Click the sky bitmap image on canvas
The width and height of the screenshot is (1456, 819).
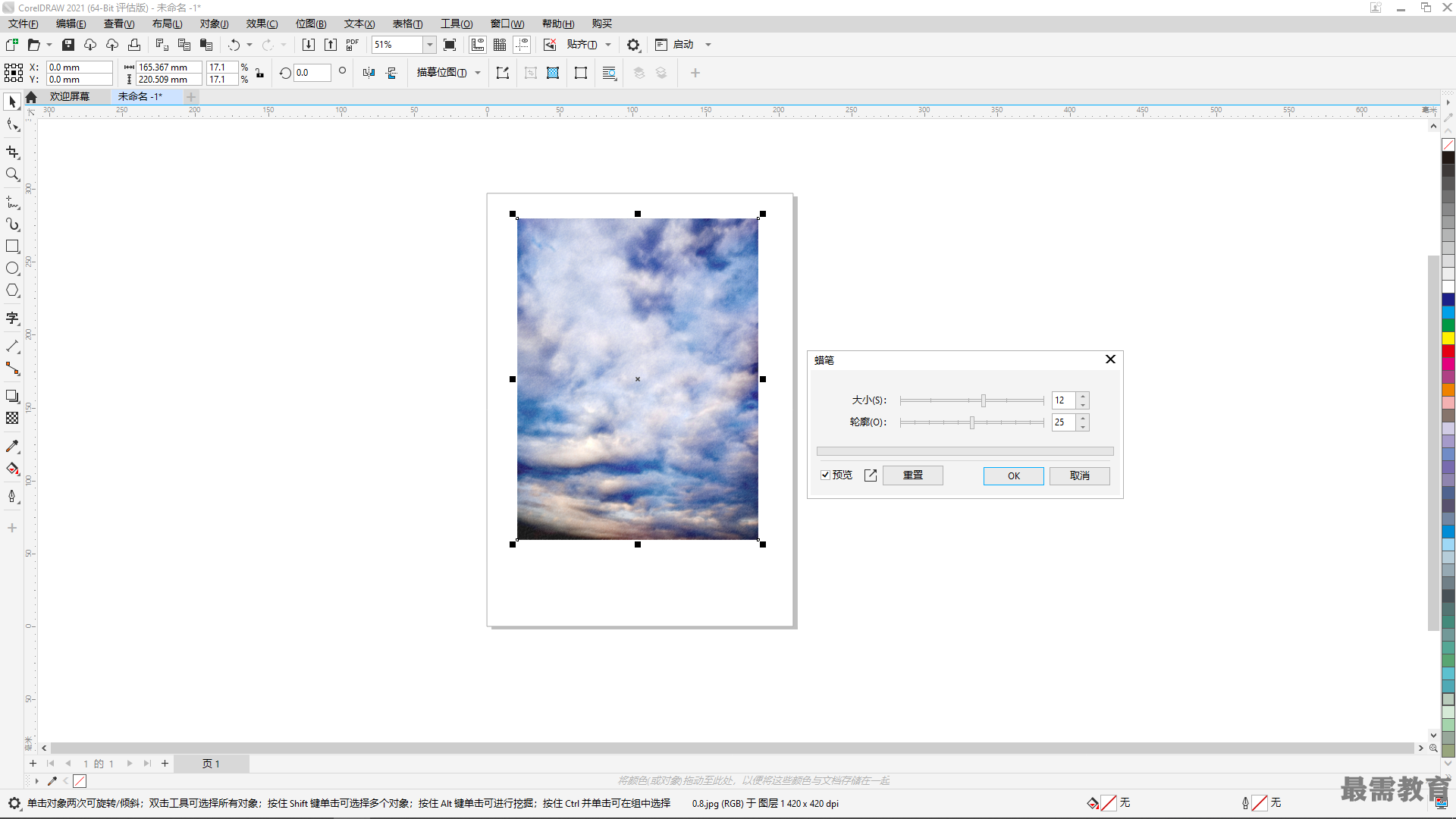[637, 379]
